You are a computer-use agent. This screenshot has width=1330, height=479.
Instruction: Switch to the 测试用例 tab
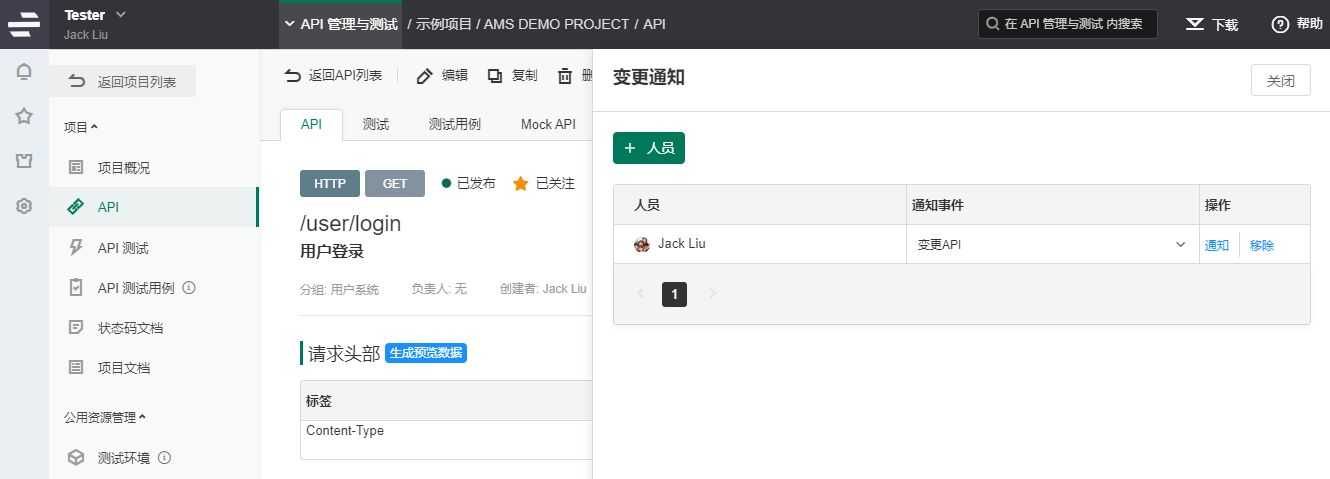(x=455, y=125)
